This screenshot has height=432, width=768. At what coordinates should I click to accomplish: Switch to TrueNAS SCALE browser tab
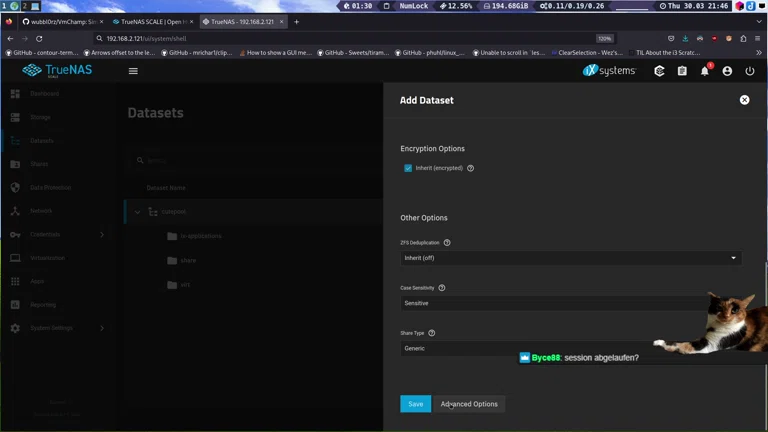coord(148,21)
